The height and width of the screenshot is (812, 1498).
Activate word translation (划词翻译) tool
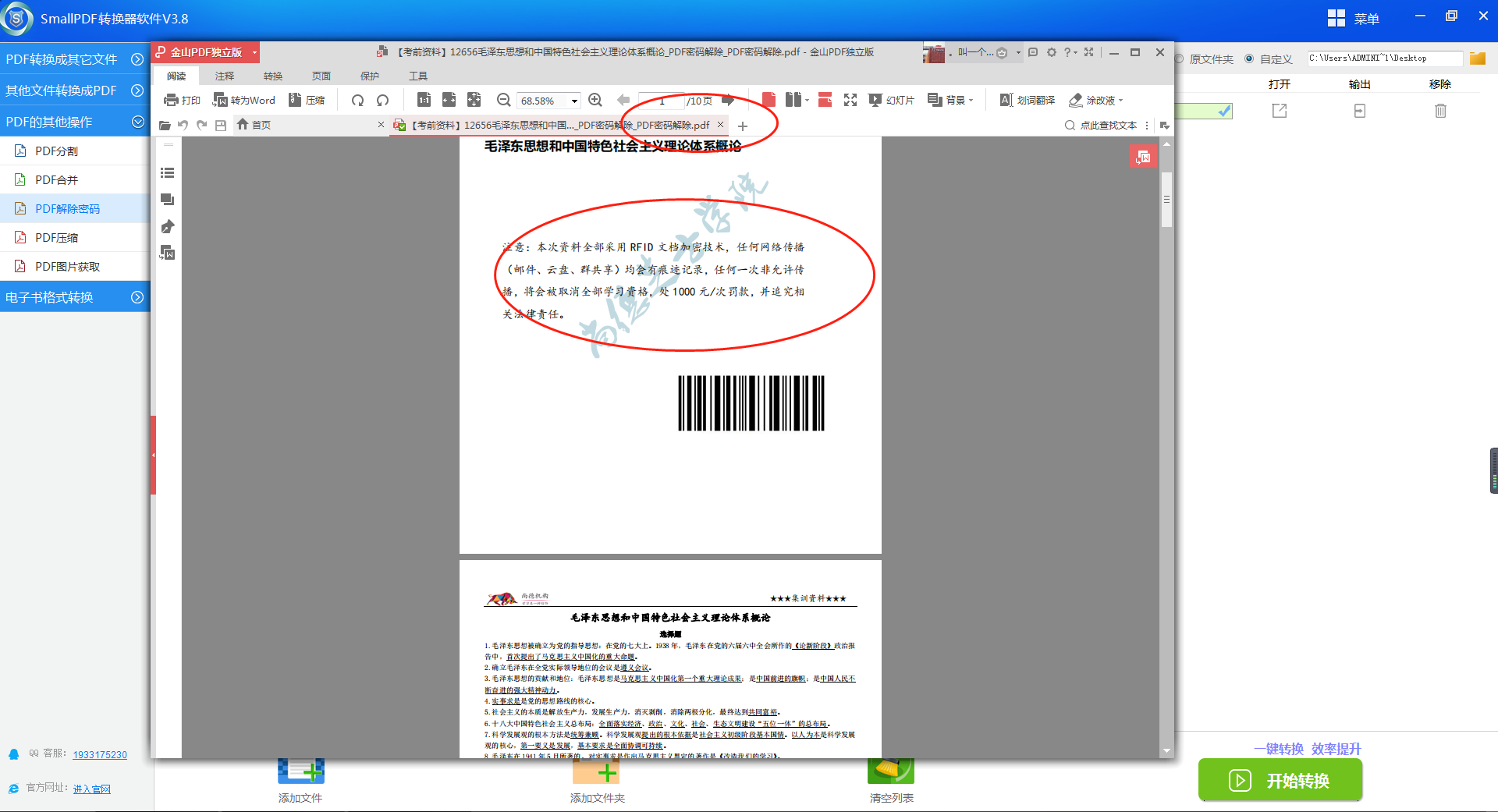coord(1028,100)
